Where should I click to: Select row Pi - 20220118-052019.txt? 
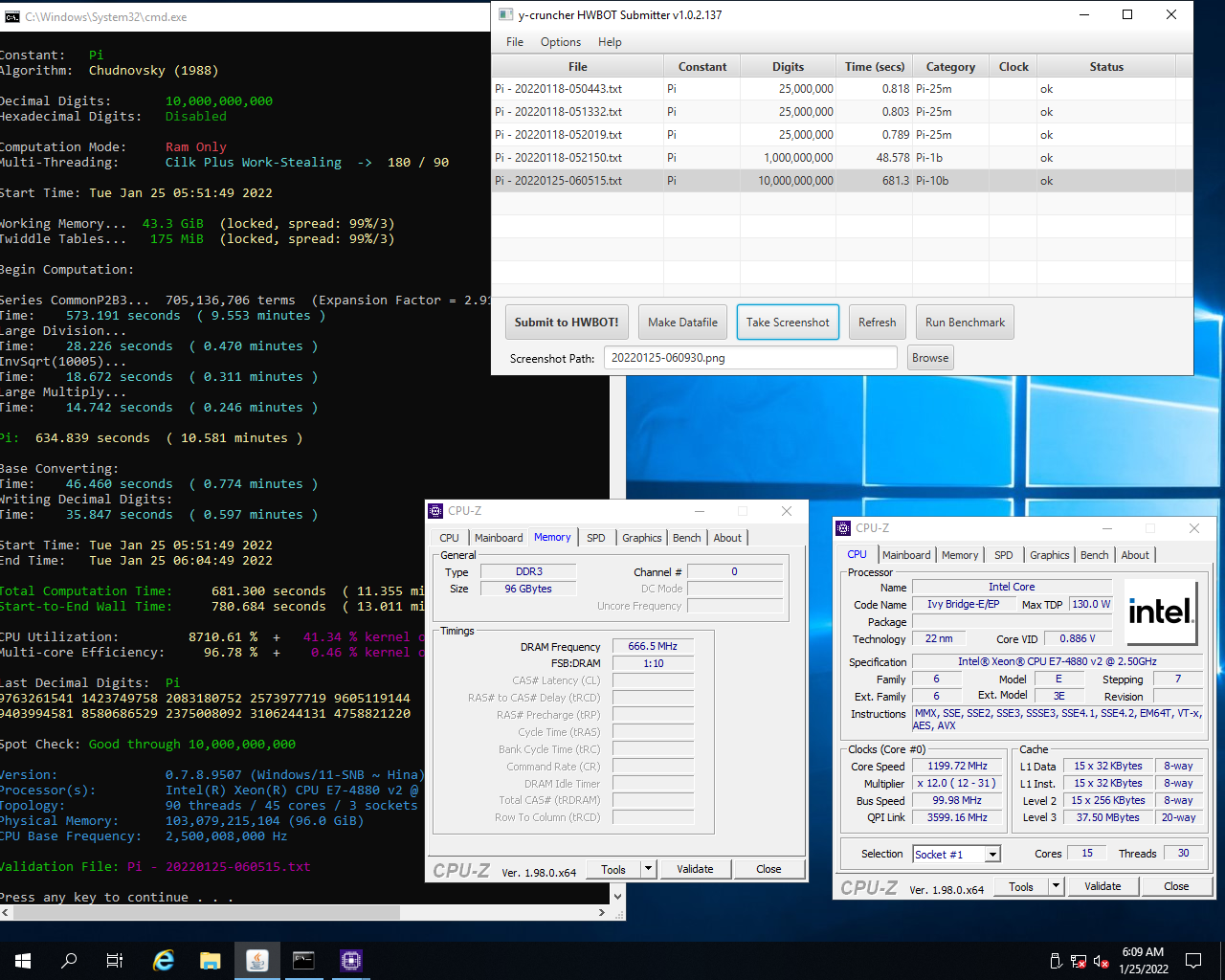tap(842, 135)
